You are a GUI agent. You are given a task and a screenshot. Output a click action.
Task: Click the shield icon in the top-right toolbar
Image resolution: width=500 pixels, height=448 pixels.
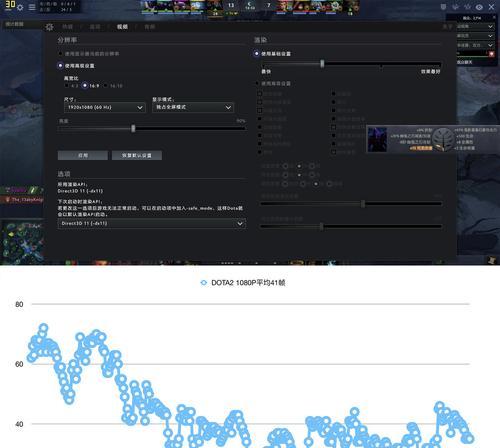click(443, 7)
